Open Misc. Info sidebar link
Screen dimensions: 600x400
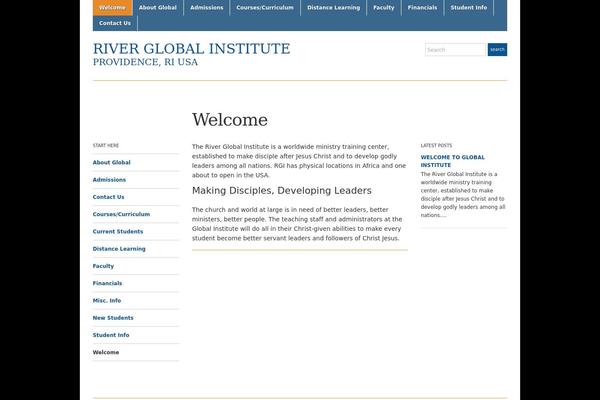pyautogui.click(x=107, y=300)
